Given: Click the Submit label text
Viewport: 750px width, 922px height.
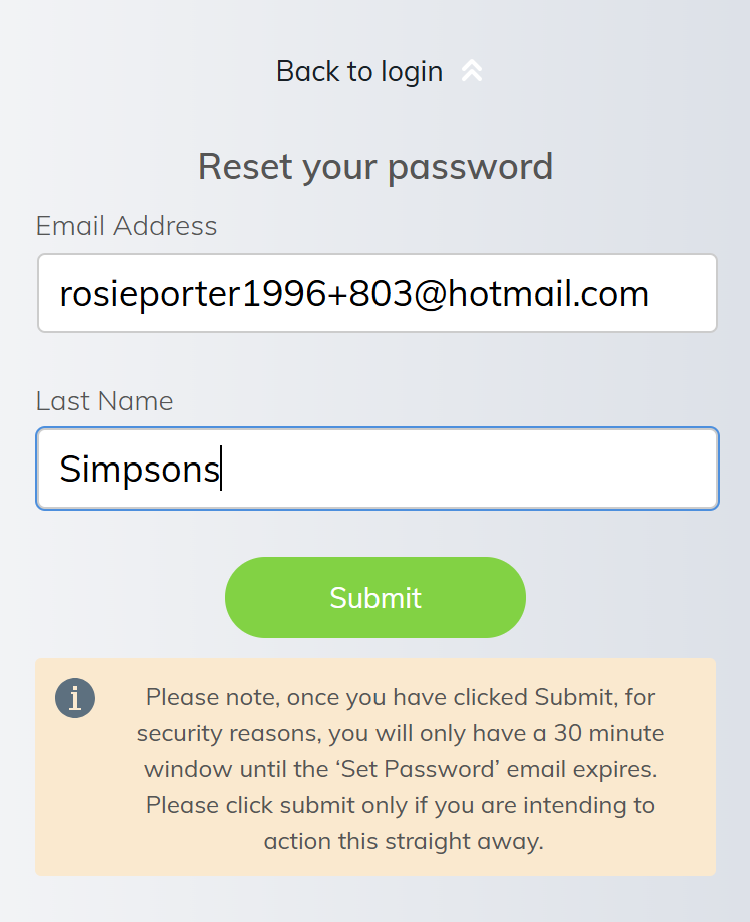Looking at the screenshot, I should pyautogui.click(x=375, y=598).
